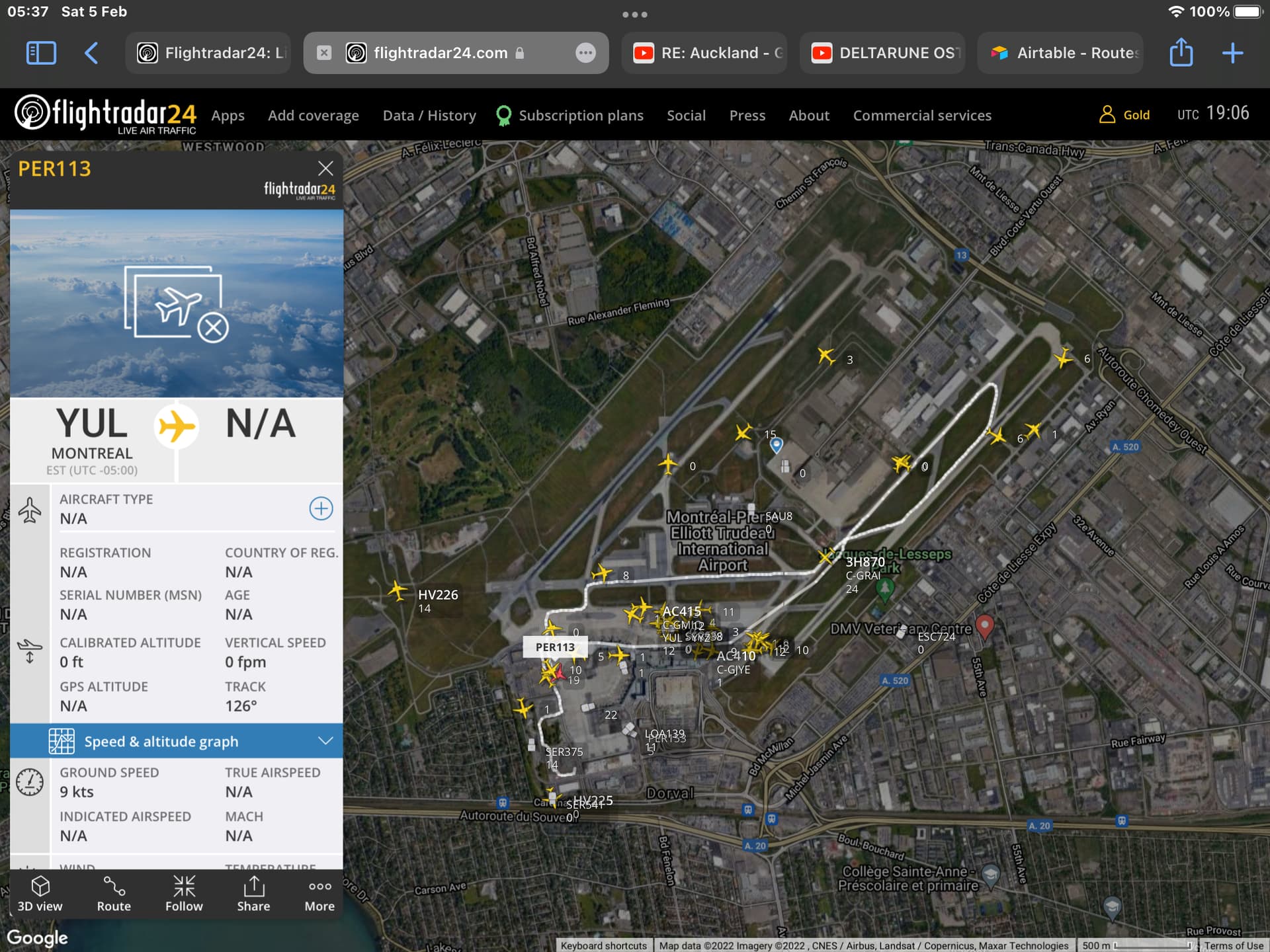Screen dimensions: 1270x952
Task: Click Safari's sidebar toggle icon
Action: (x=41, y=53)
